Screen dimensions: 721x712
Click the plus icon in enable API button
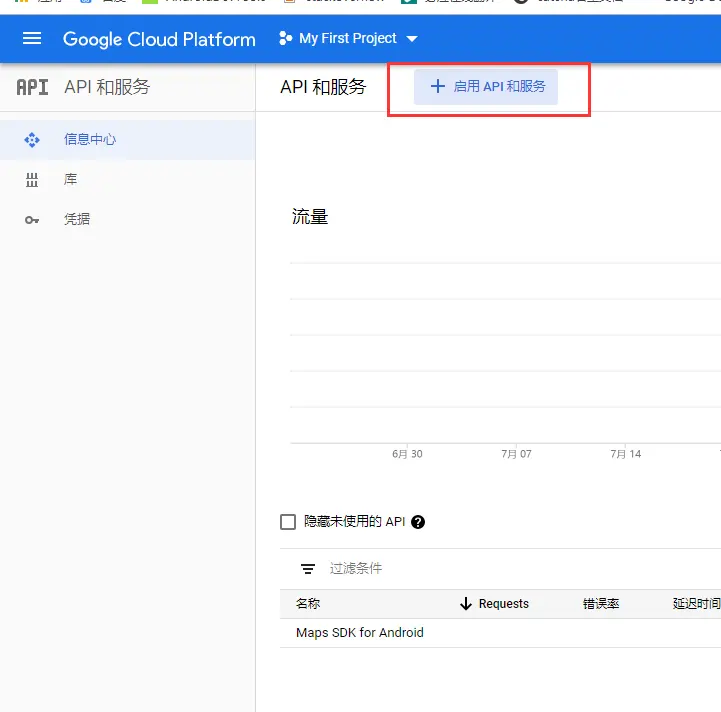click(437, 86)
